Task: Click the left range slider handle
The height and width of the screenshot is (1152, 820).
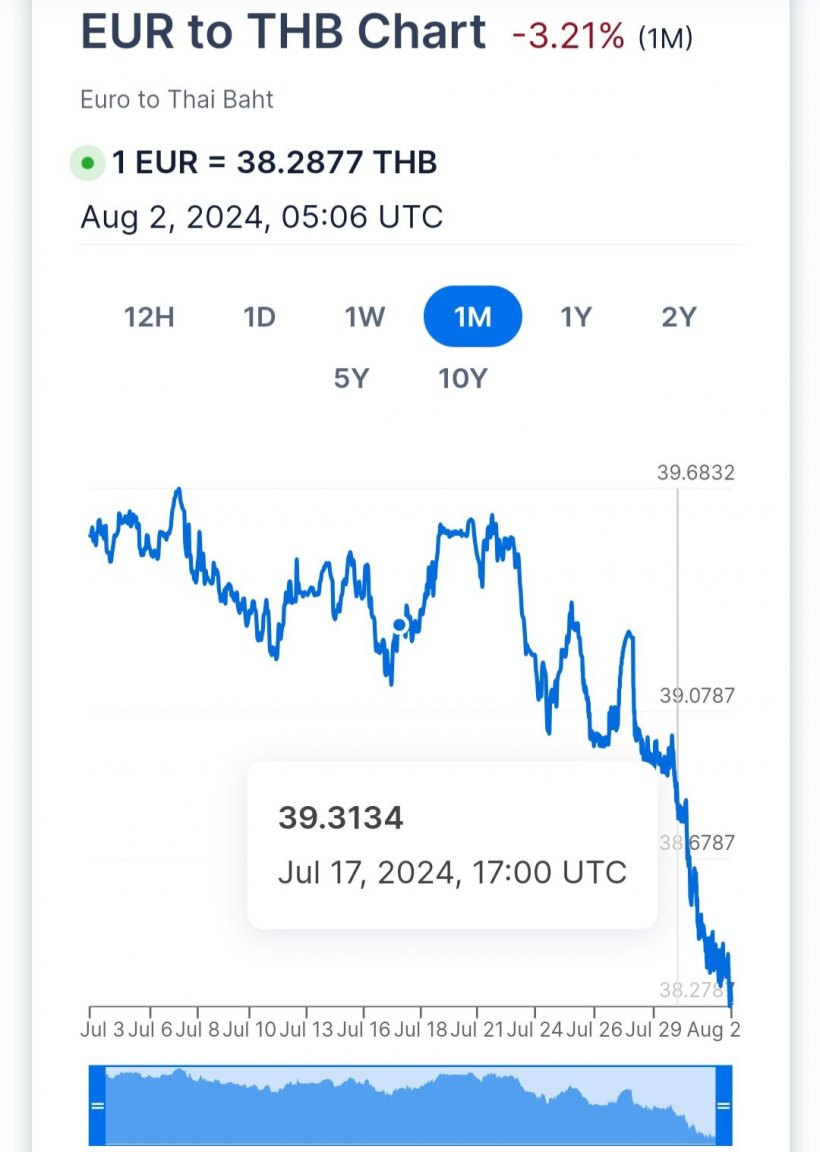Action: 97,1105
